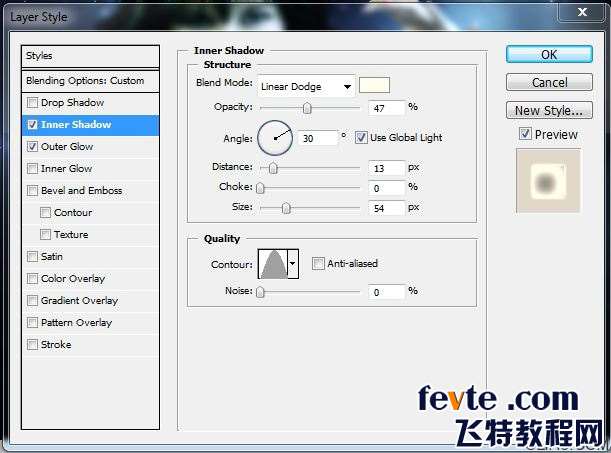Toggle the Use Global Light checkbox
Screen dimensions: 611x453
[361, 137]
